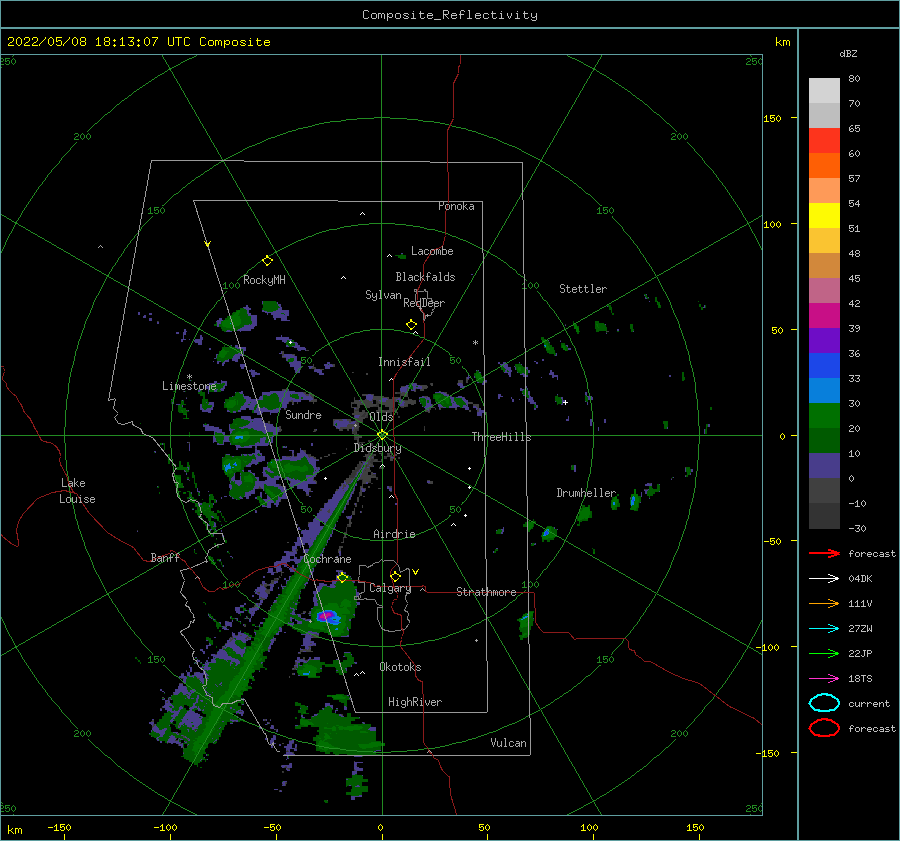Click the red forecast ellipse icon
The height and width of the screenshot is (841, 900).
pyautogui.click(x=824, y=728)
